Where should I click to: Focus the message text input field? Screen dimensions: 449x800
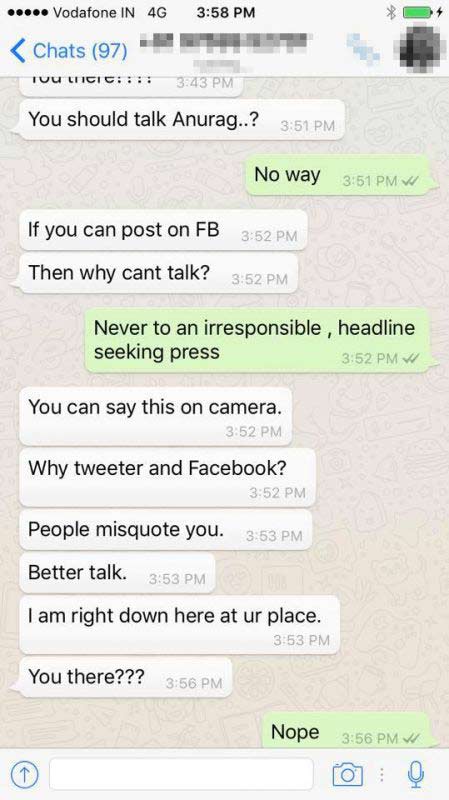(x=181, y=774)
